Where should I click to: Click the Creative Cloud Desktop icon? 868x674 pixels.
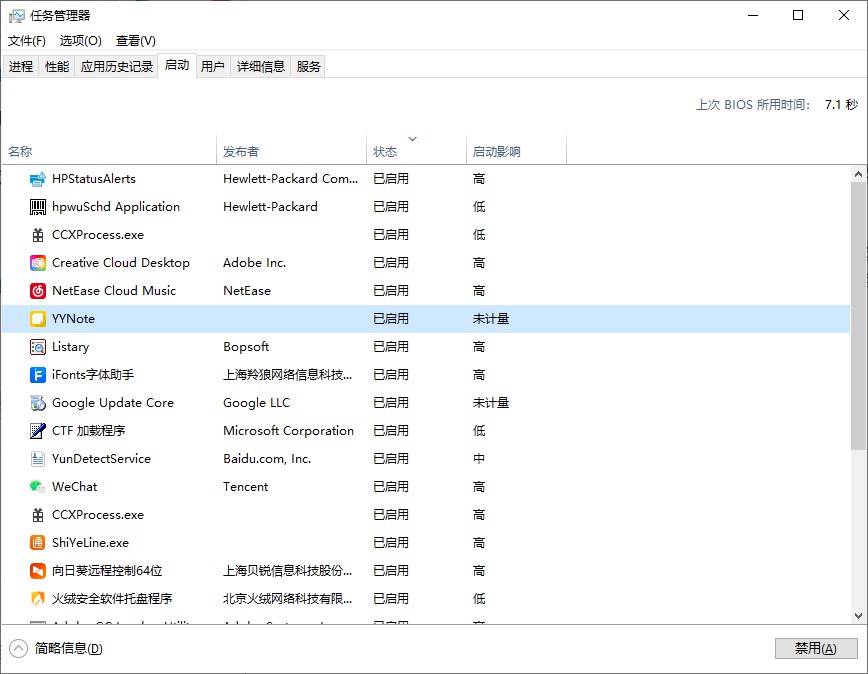[x=38, y=263]
